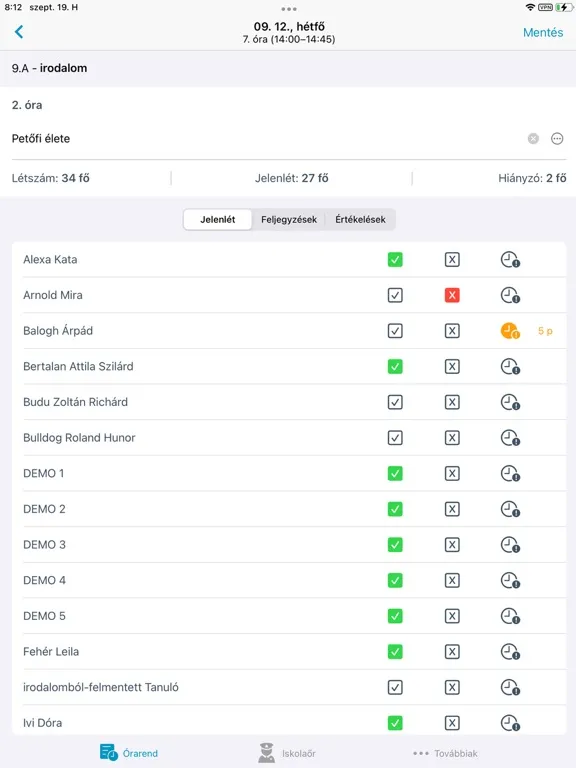This screenshot has height=768, width=576.
Task: Tap the three-dot multitasking indicator at top
Action: click(x=288, y=9)
